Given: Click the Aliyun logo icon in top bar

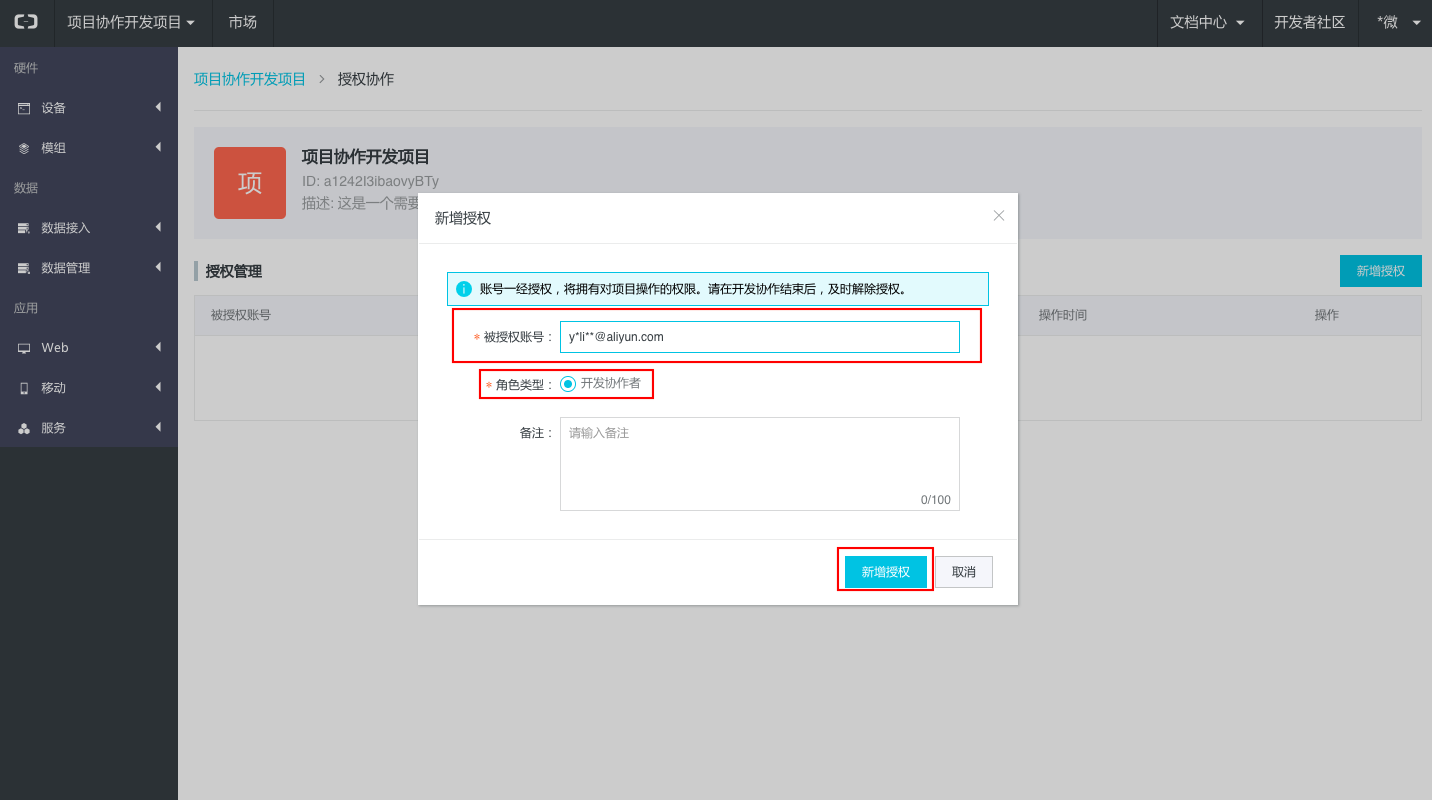Looking at the screenshot, I should (26, 22).
